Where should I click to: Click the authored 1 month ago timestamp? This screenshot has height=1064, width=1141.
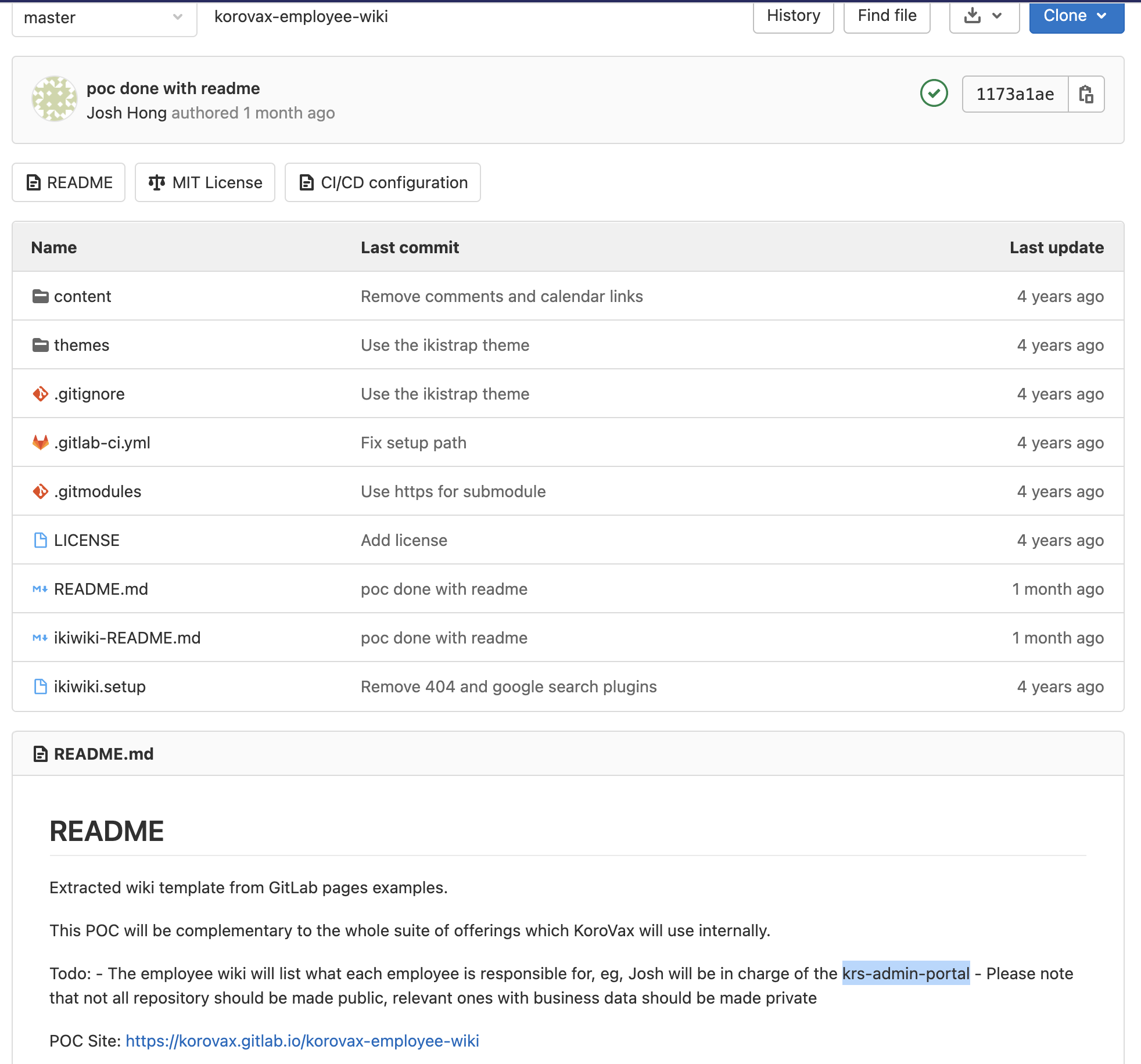[x=289, y=113]
